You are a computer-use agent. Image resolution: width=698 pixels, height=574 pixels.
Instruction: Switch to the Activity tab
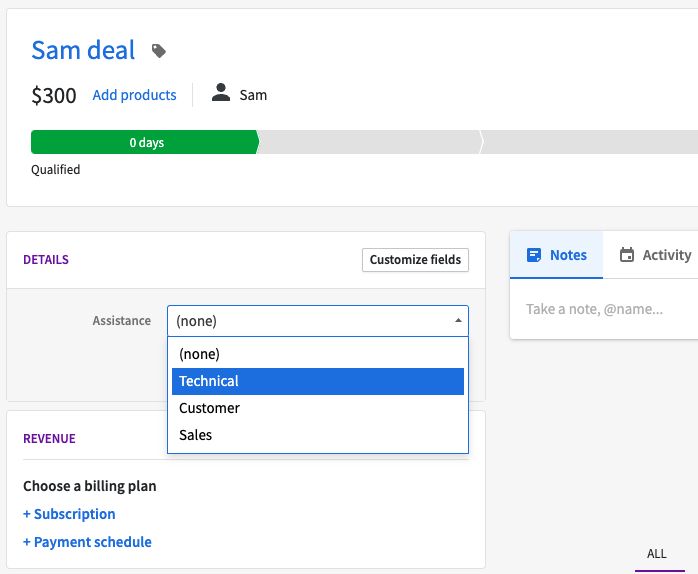click(x=655, y=255)
